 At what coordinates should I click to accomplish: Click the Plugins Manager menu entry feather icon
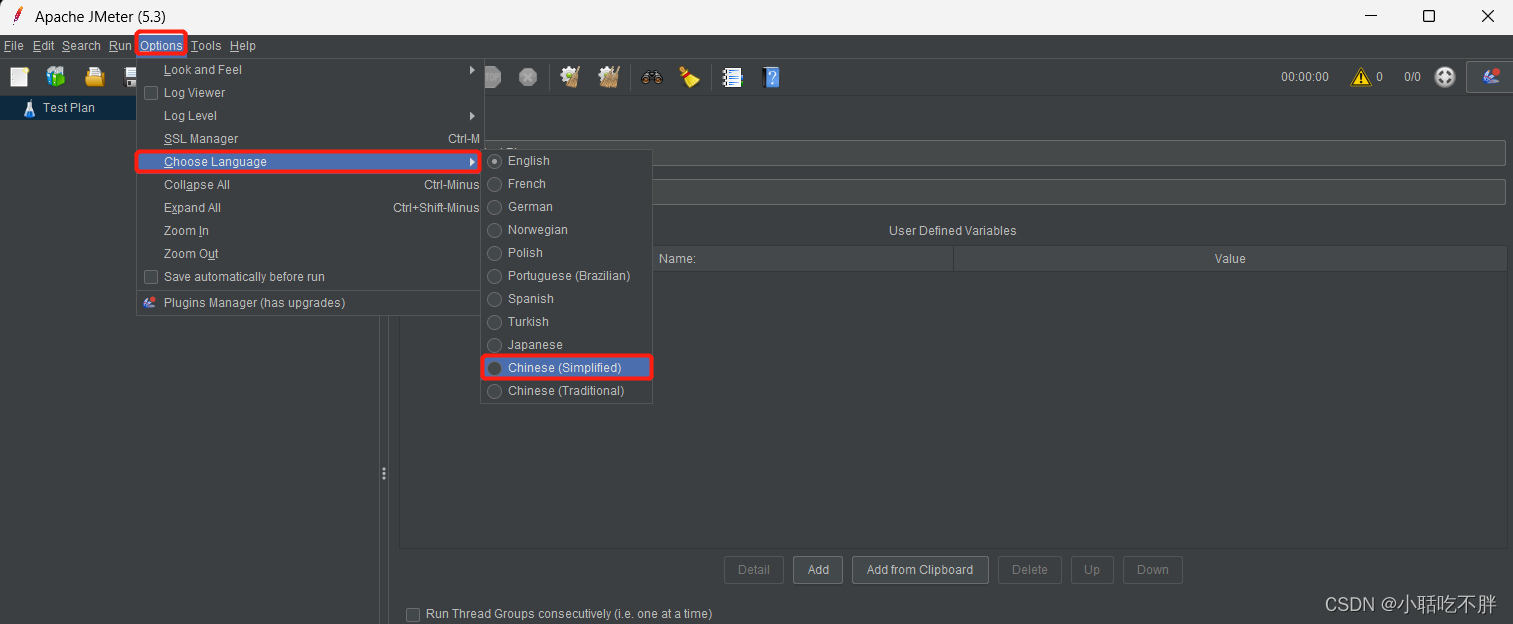coord(150,302)
